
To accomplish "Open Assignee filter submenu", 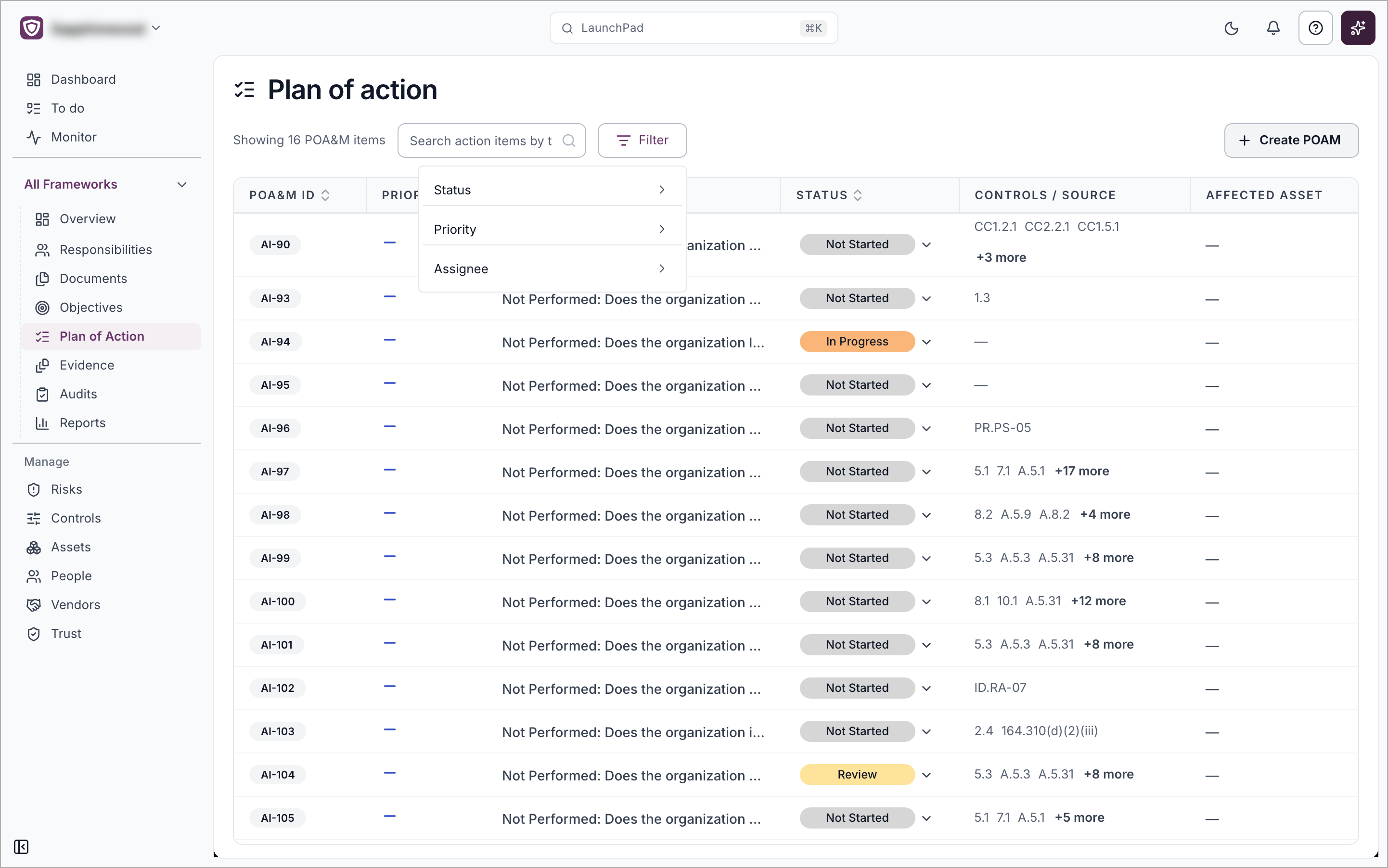I will (552, 268).
